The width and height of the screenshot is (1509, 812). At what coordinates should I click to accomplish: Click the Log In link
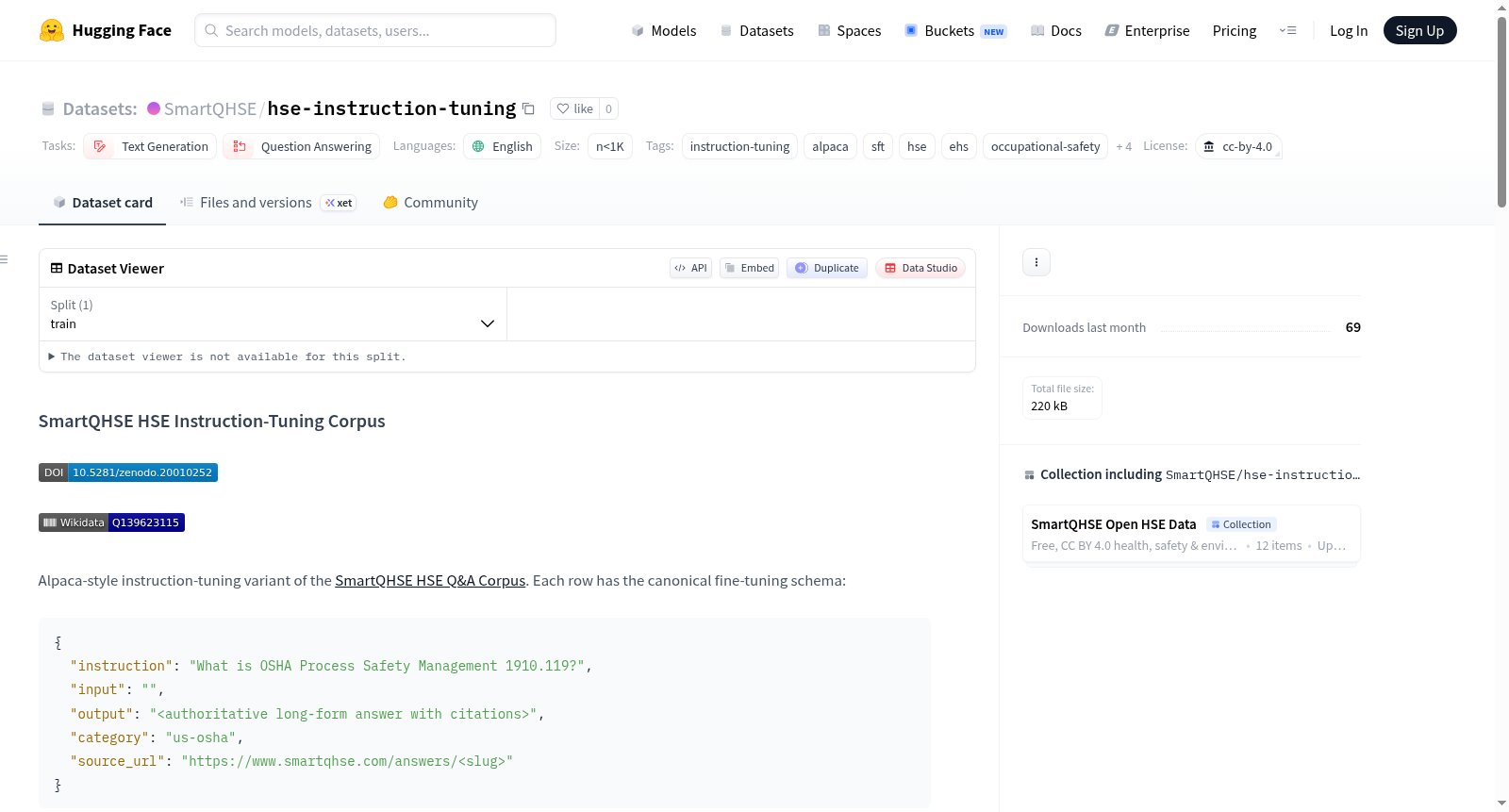coord(1349,30)
